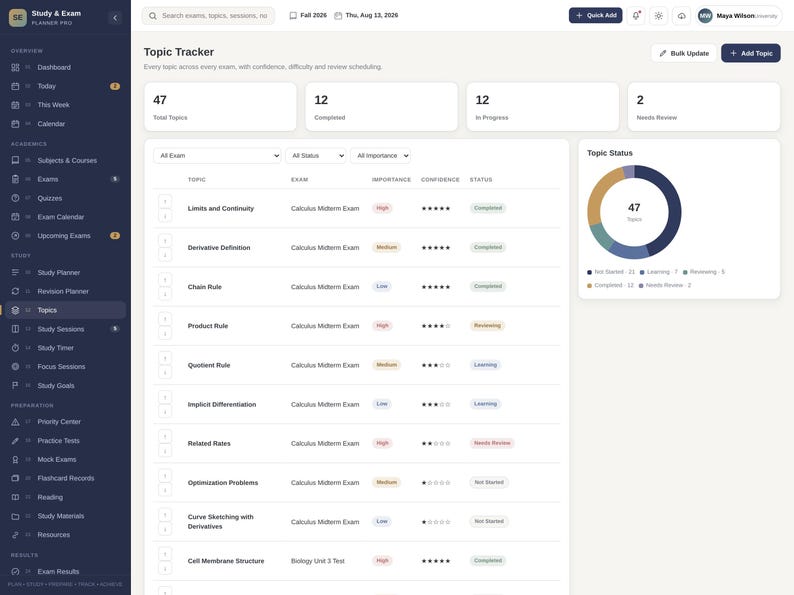Click the Practice Tests pencil icon
Viewport: 794px width, 595px height.
pos(15,441)
